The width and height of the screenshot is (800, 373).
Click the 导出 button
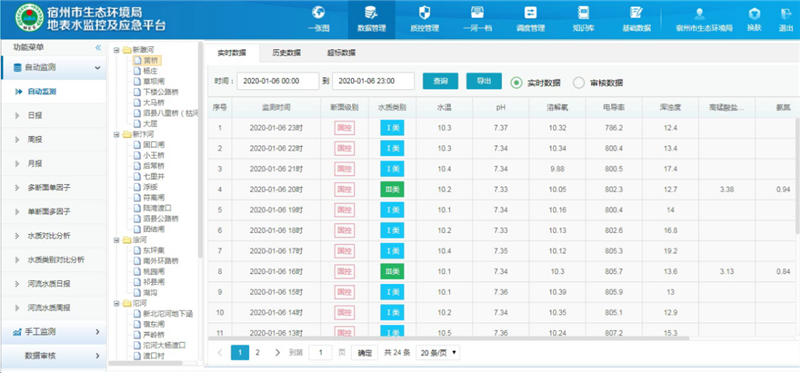[x=484, y=81]
